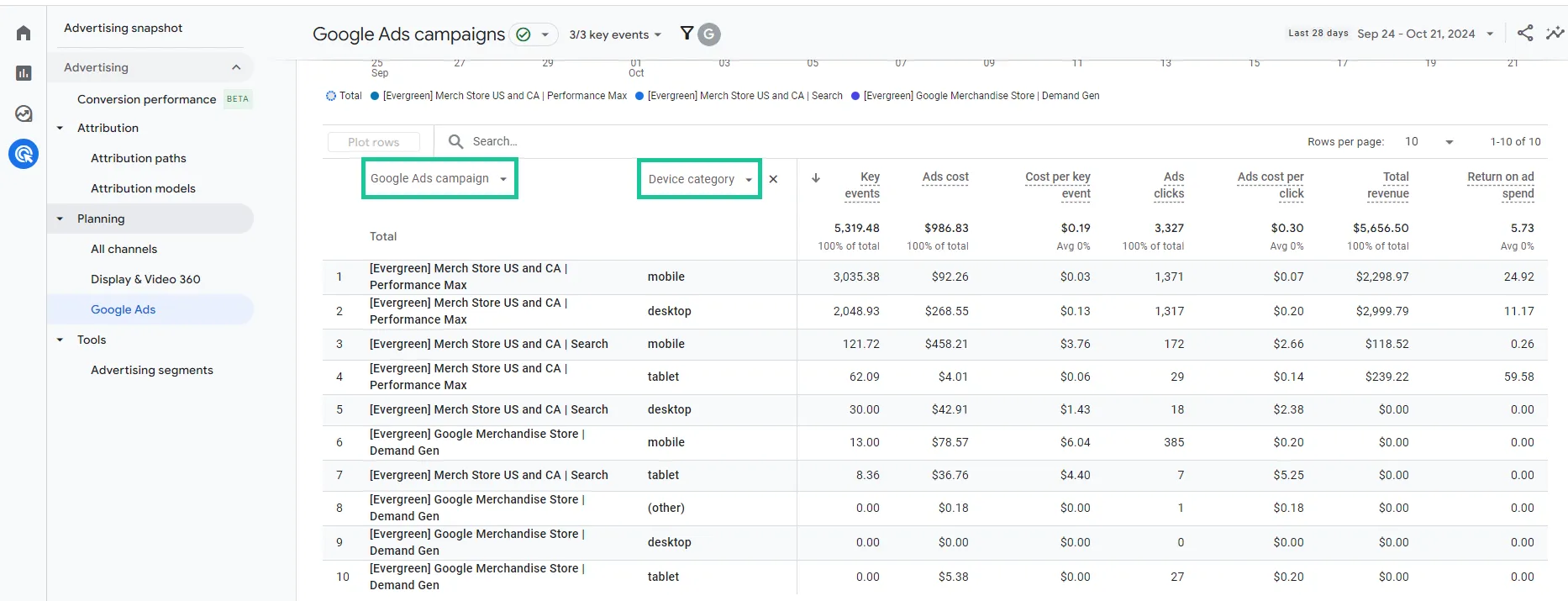Viewport: 1568px width, 601px height.
Task: Click the BETA badge
Action: point(238,99)
